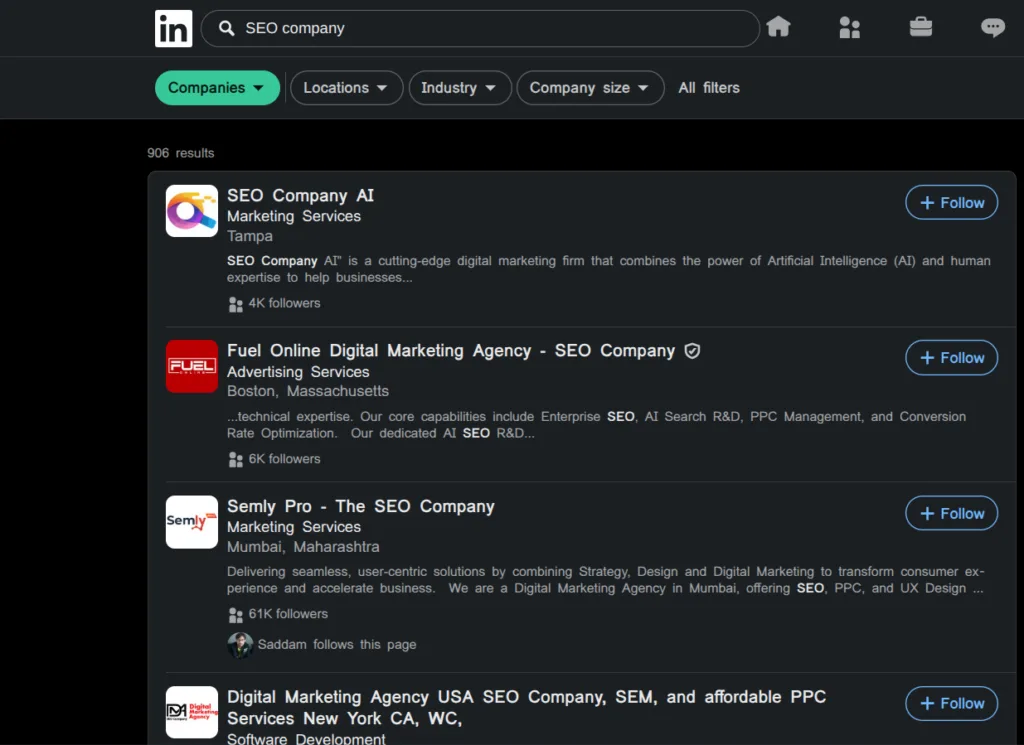Screen dimensions: 1024x745
Task: Open the SEO Company AI logo thumbnail
Action: coord(191,211)
